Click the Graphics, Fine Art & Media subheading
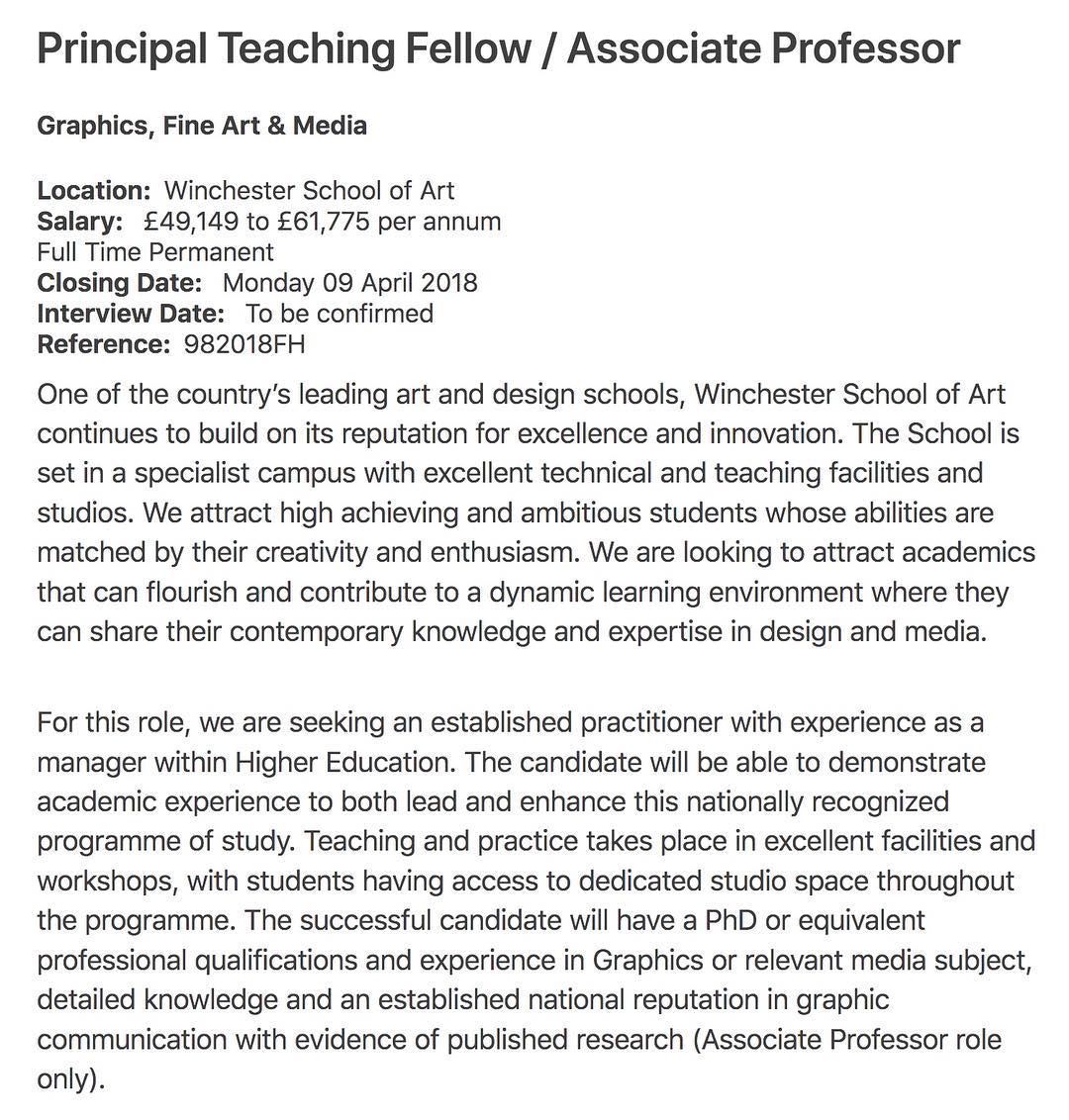The width and height of the screenshot is (1069, 1120). pos(202,126)
